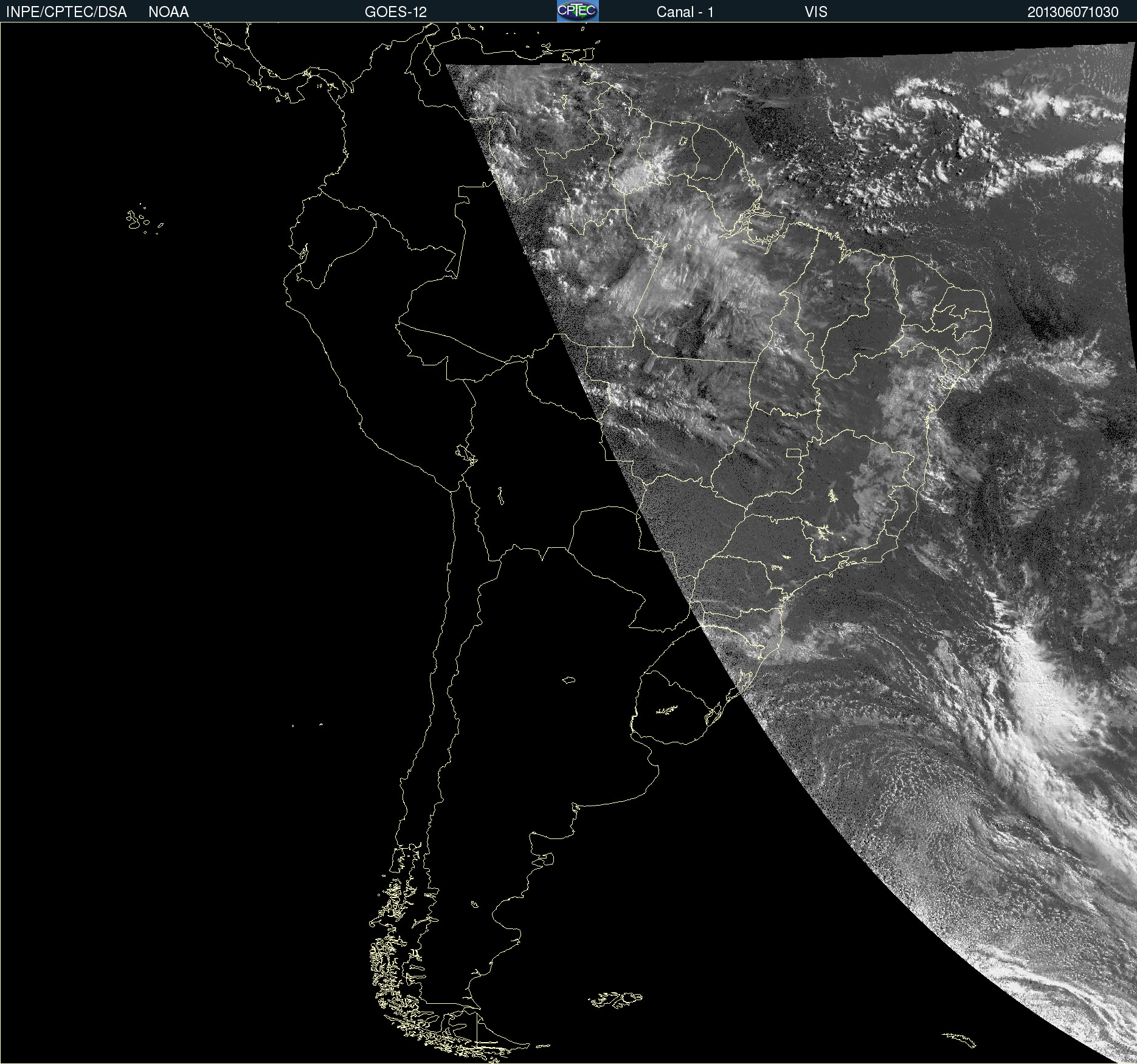Click the CPTEC logo in header
The image size is (1137, 1064).
(578, 11)
